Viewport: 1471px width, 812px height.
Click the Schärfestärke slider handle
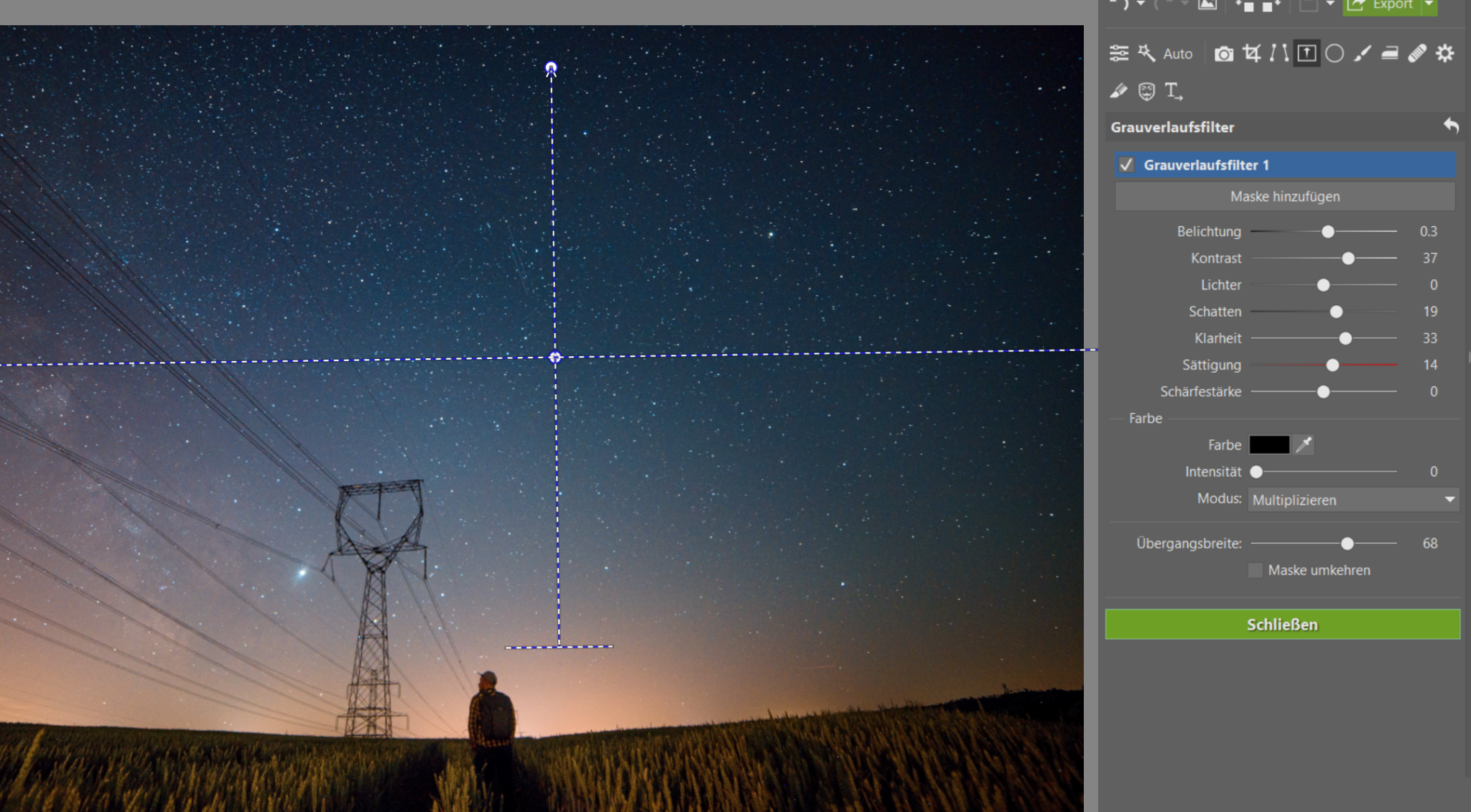pyautogui.click(x=1323, y=391)
